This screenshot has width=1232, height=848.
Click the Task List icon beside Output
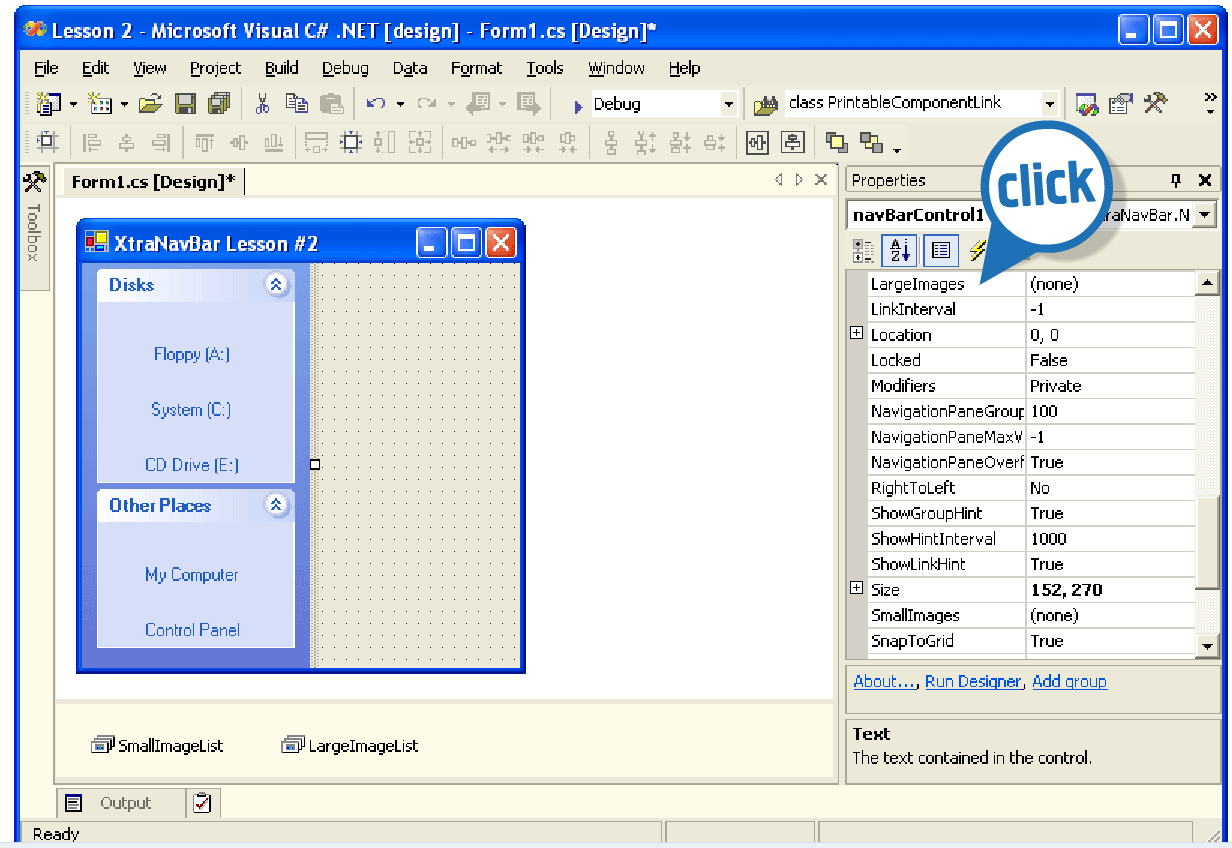pyautogui.click(x=202, y=803)
